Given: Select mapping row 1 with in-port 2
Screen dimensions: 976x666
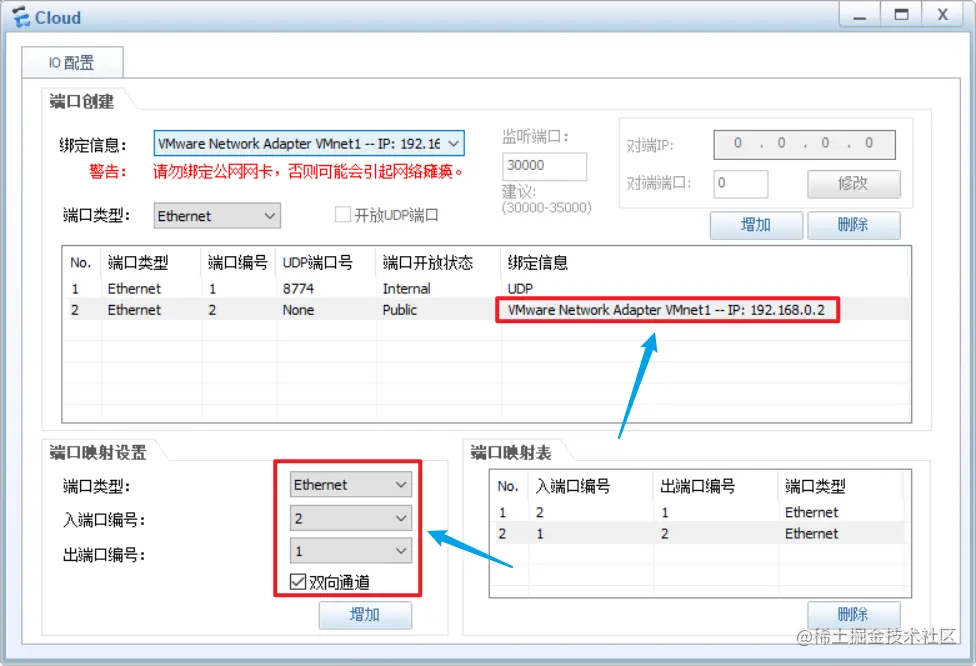Looking at the screenshot, I should click(x=698, y=512).
